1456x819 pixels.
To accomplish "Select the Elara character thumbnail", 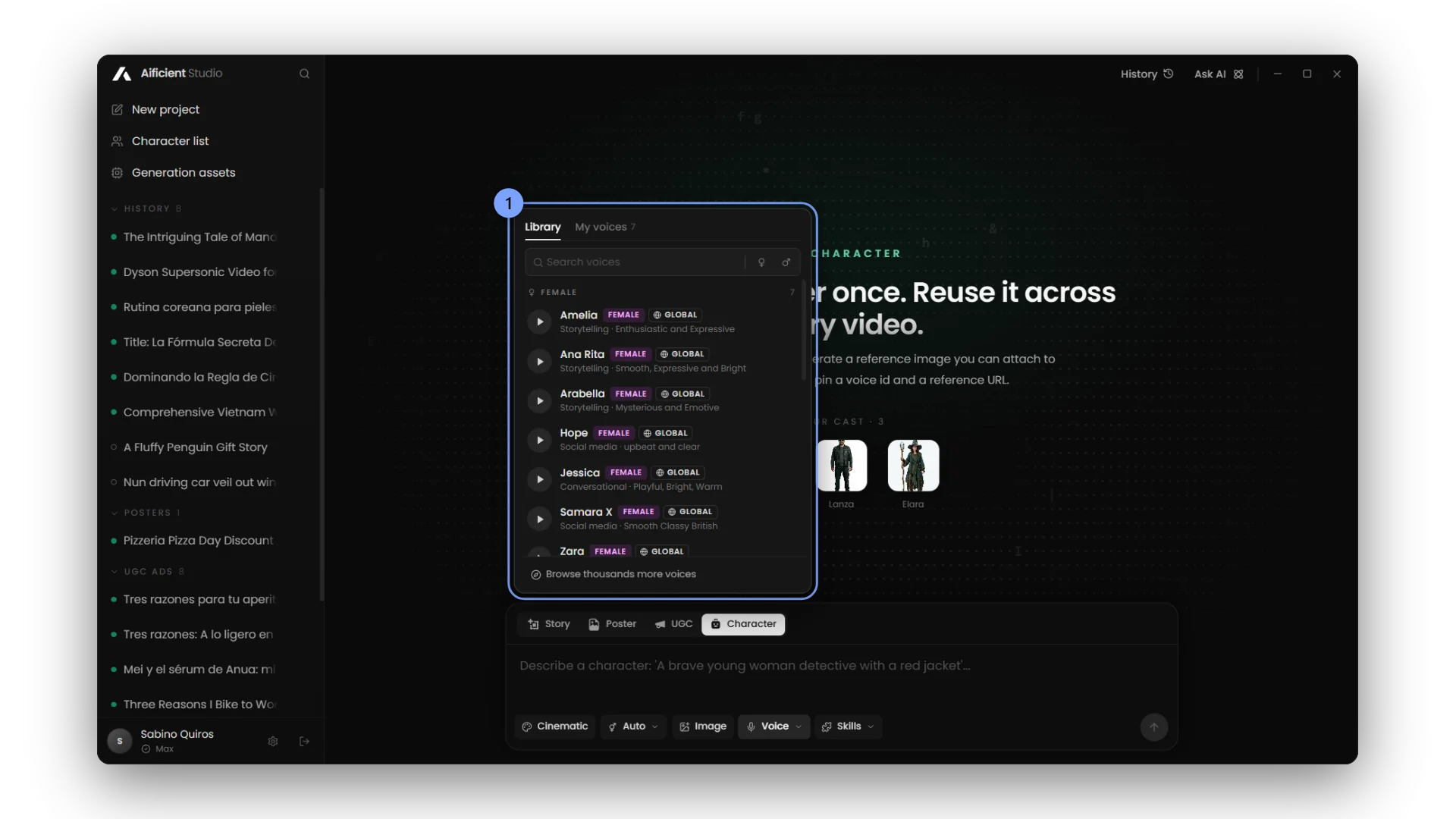I will [913, 466].
